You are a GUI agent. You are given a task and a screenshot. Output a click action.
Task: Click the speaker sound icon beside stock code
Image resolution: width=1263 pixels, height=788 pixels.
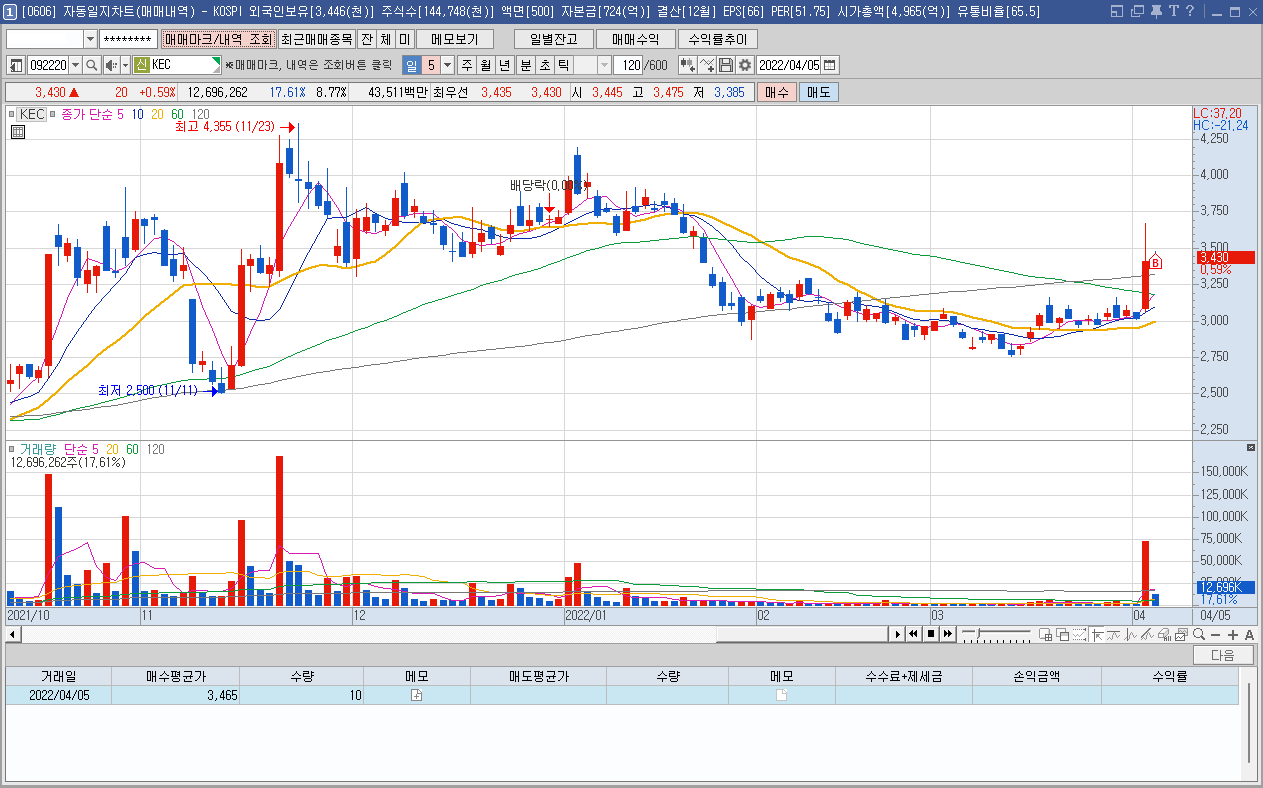111,65
